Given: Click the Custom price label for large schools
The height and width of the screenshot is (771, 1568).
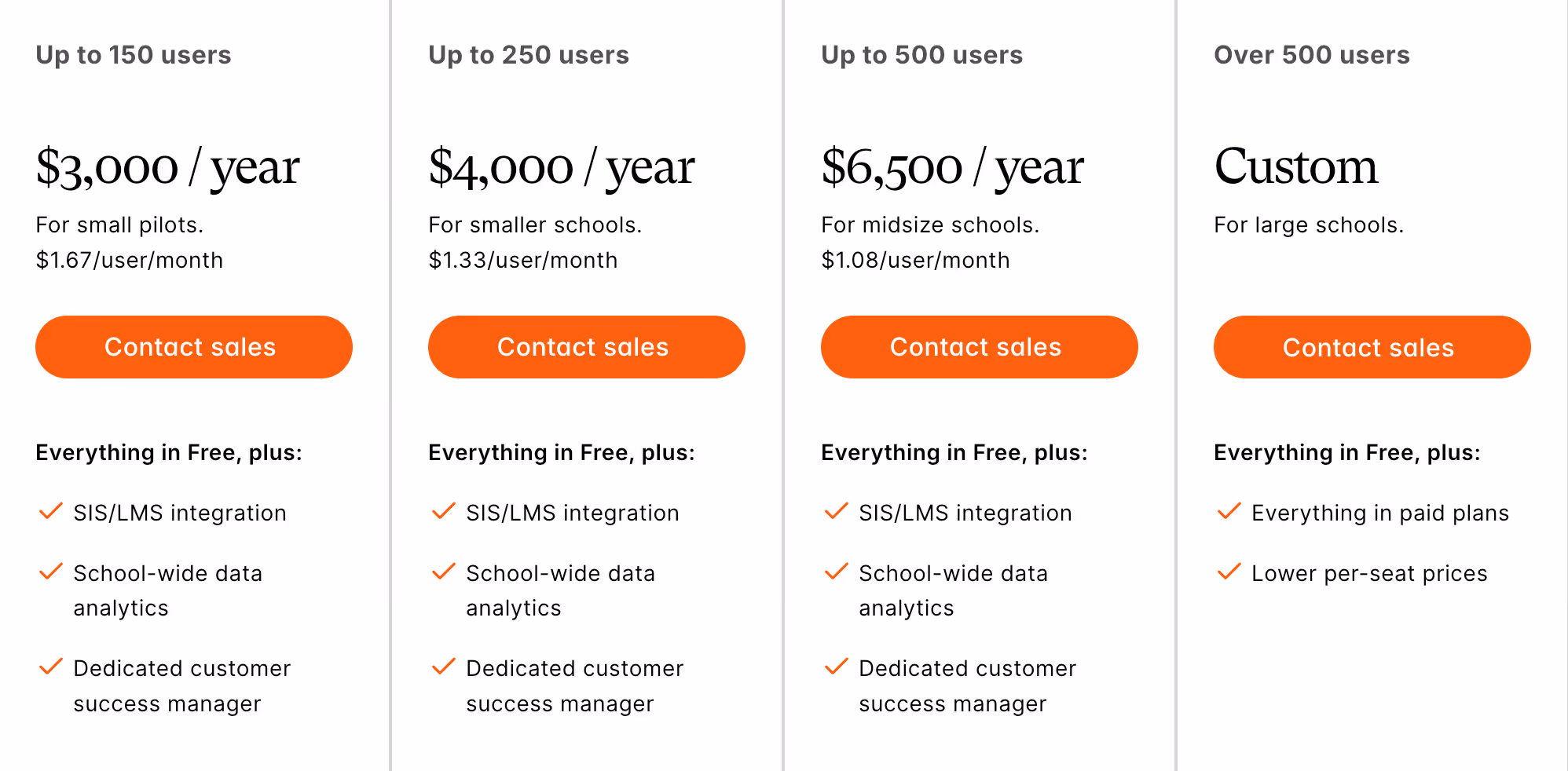Looking at the screenshot, I should (1295, 166).
